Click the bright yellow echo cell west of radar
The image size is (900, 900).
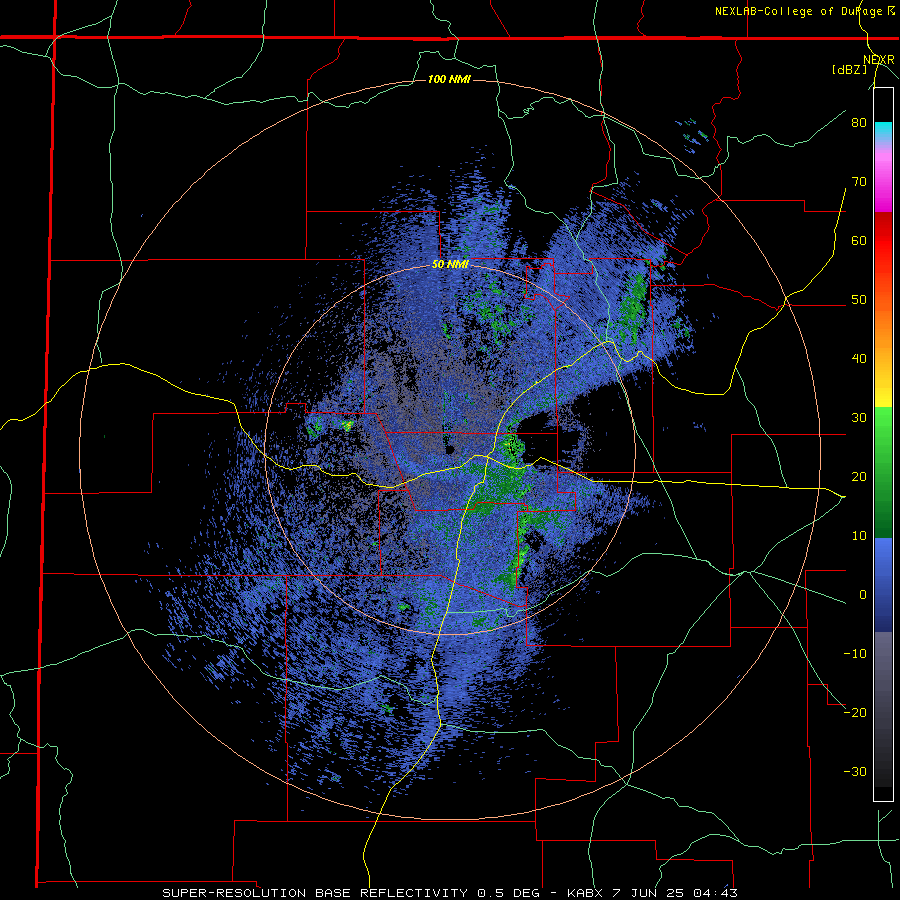click(x=347, y=425)
